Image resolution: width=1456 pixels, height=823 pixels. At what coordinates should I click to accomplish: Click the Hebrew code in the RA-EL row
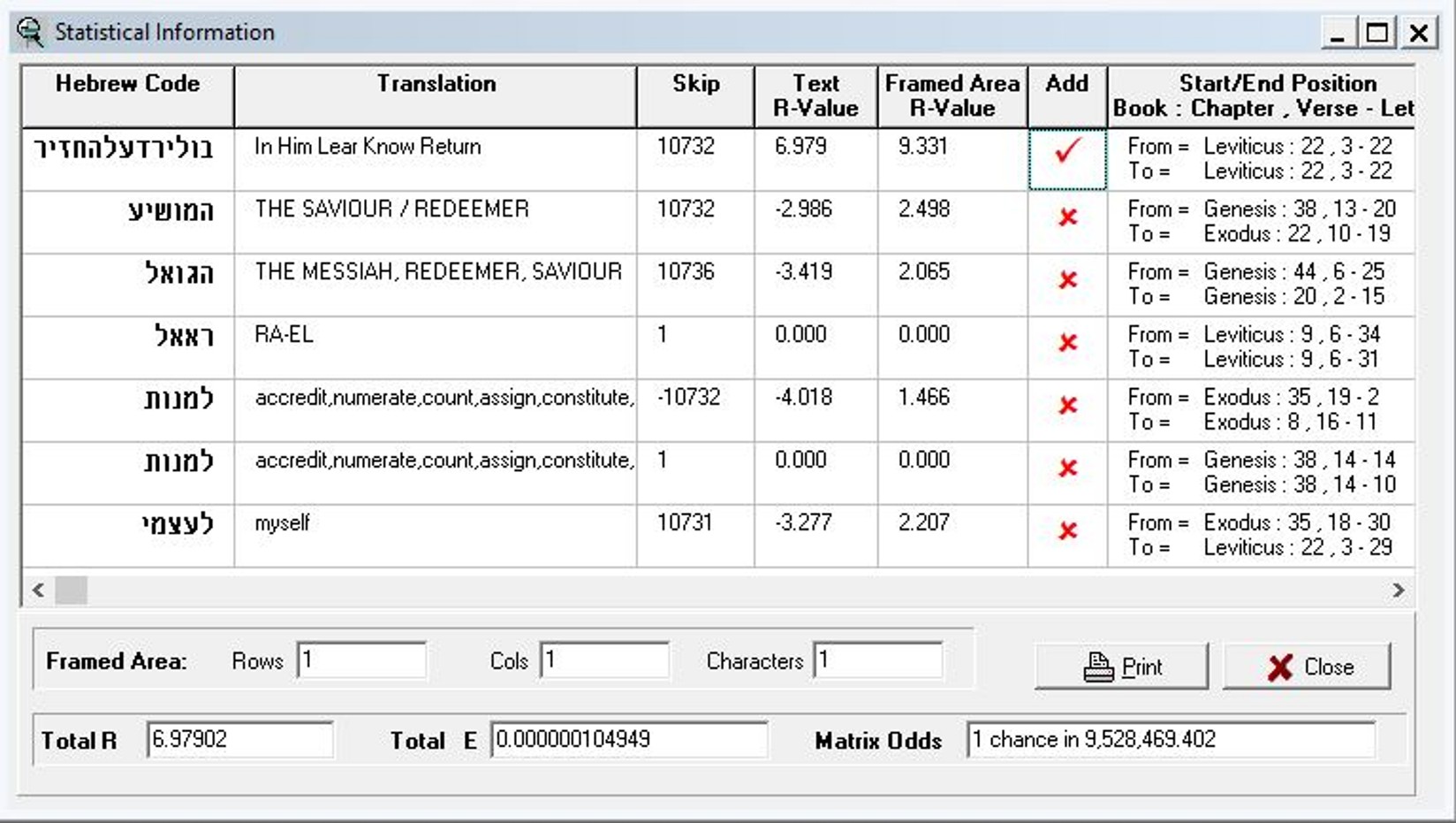(x=184, y=337)
